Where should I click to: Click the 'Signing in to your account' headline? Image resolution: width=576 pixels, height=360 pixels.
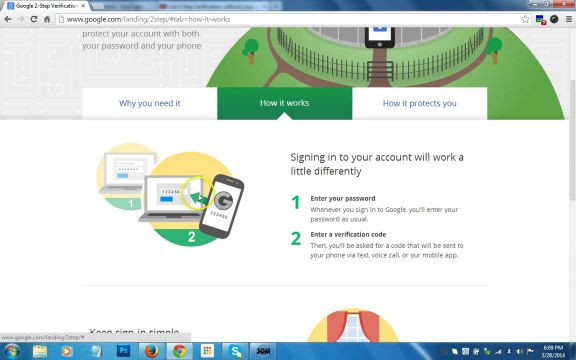tap(377, 164)
